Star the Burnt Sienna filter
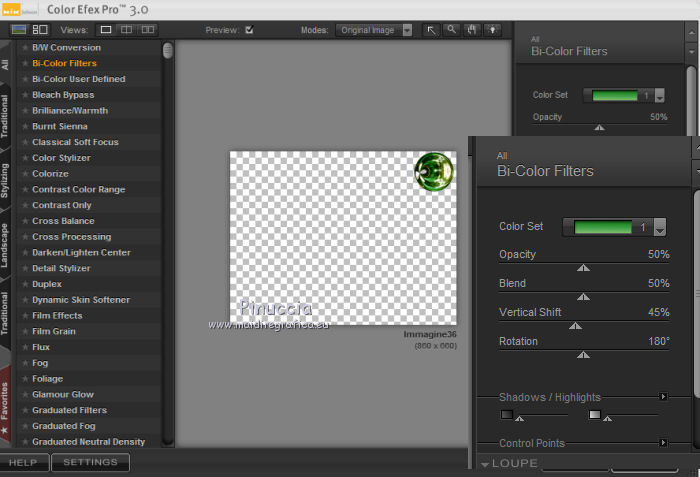This screenshot has width=700, height=477. pyautogui.click(x=25, y=126)
